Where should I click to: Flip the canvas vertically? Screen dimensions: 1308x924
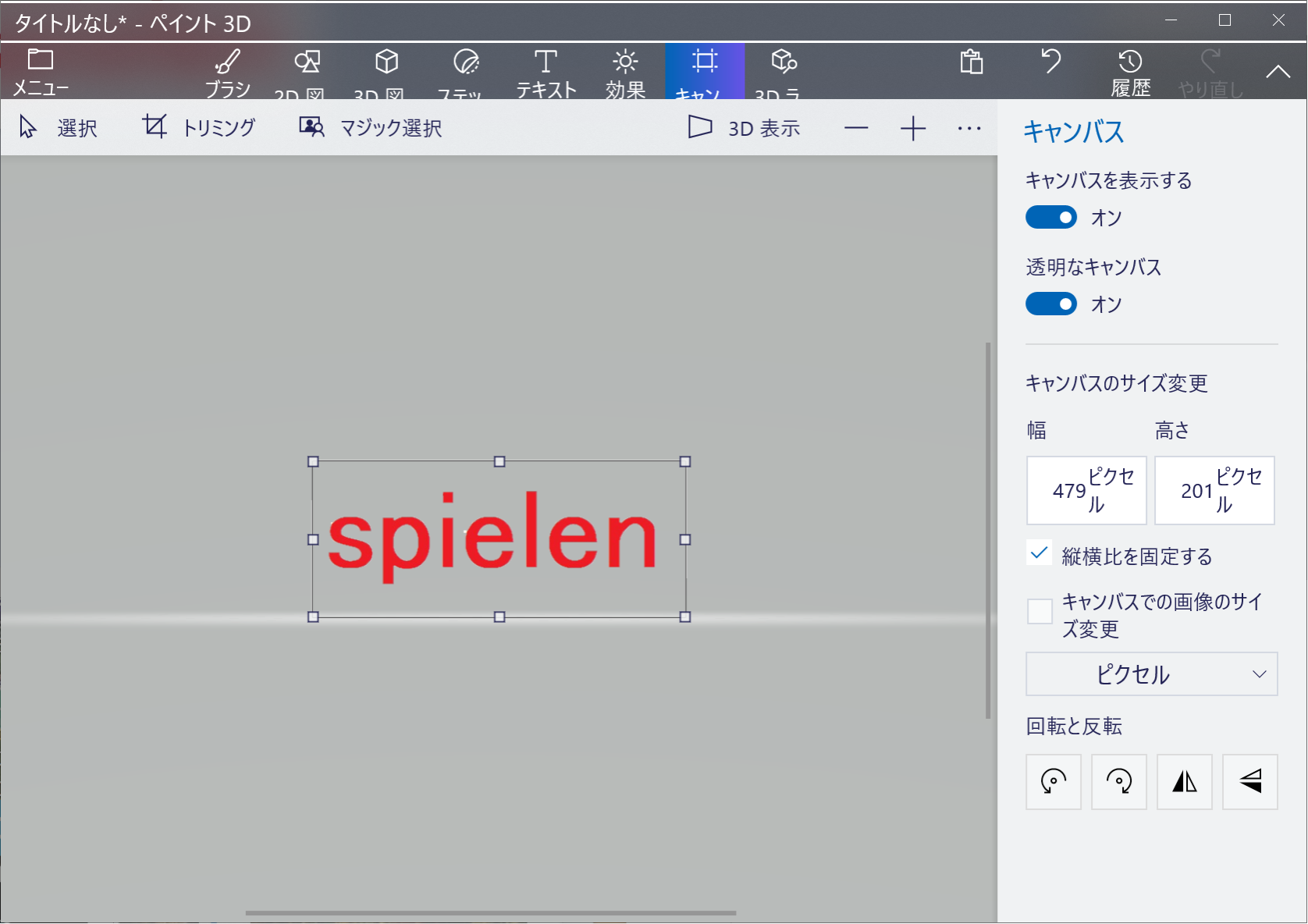pyautogui.click(x=1249, y=782)
